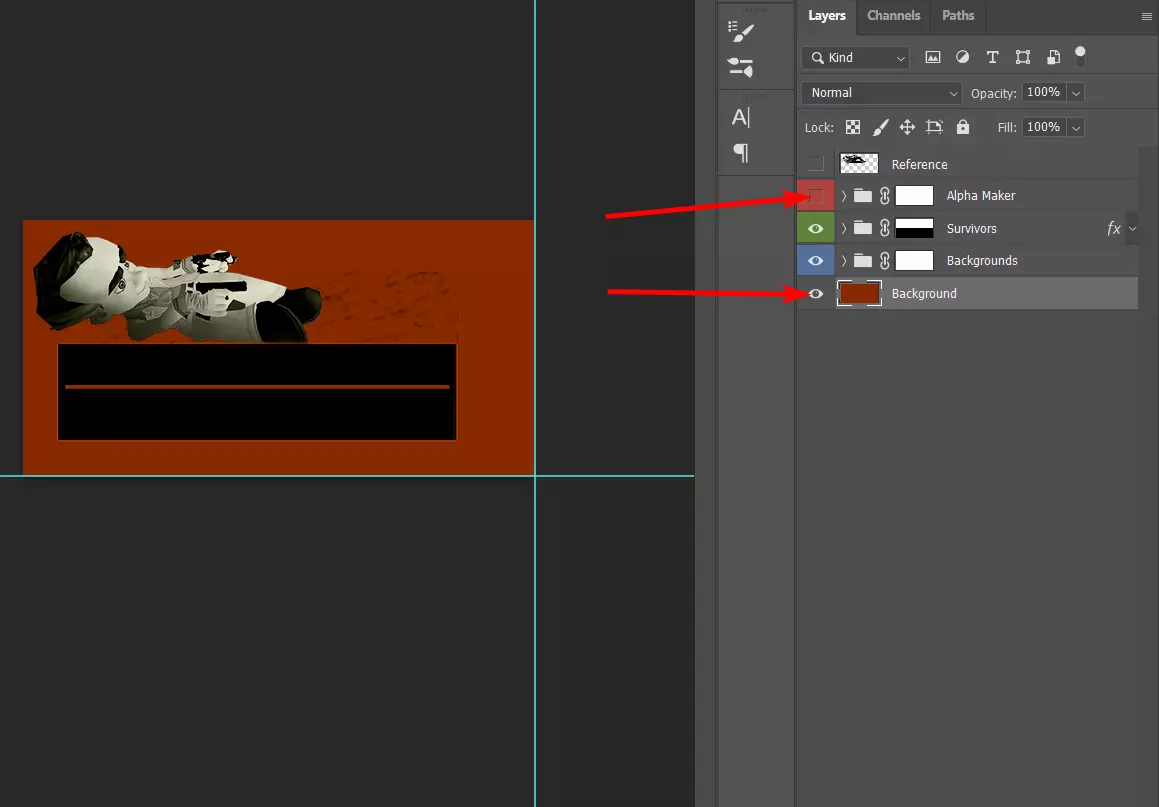Expand the Alpha Maker group
1159x807 pixels.
[x=843, y=196]
